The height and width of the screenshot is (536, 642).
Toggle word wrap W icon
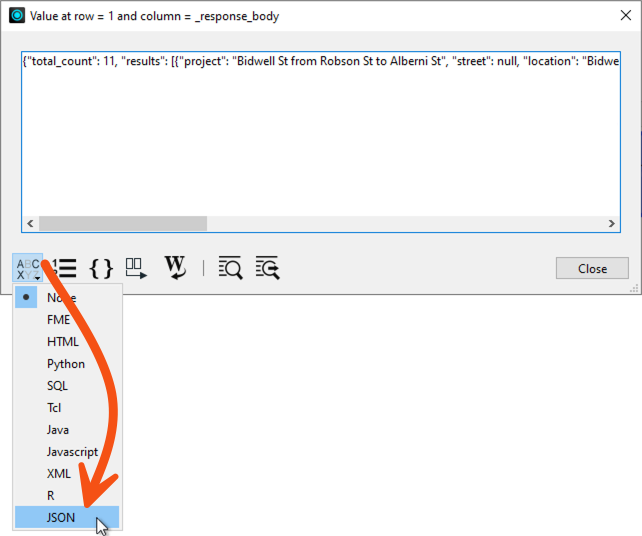pos(175,268)
